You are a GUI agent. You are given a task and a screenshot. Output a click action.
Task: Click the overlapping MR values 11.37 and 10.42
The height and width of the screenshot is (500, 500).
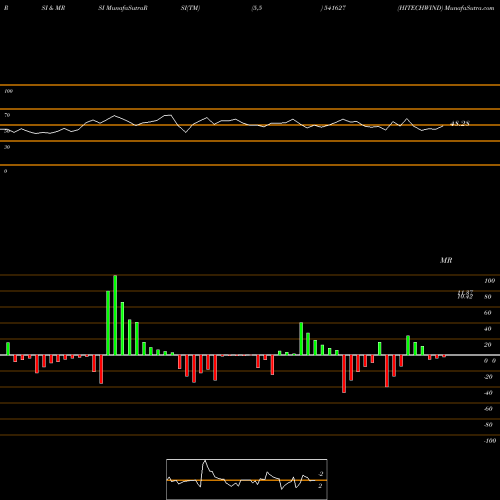(x=465, y=295)
